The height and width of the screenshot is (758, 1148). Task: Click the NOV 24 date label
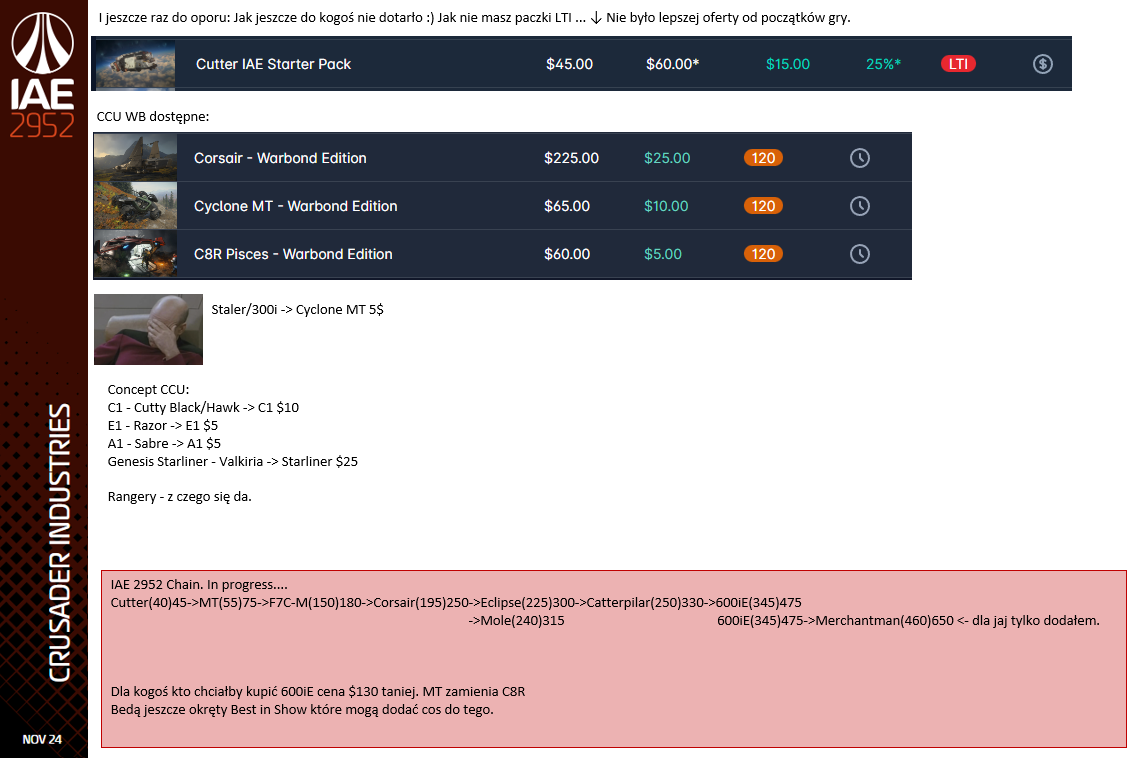click(x=42, y=740)
